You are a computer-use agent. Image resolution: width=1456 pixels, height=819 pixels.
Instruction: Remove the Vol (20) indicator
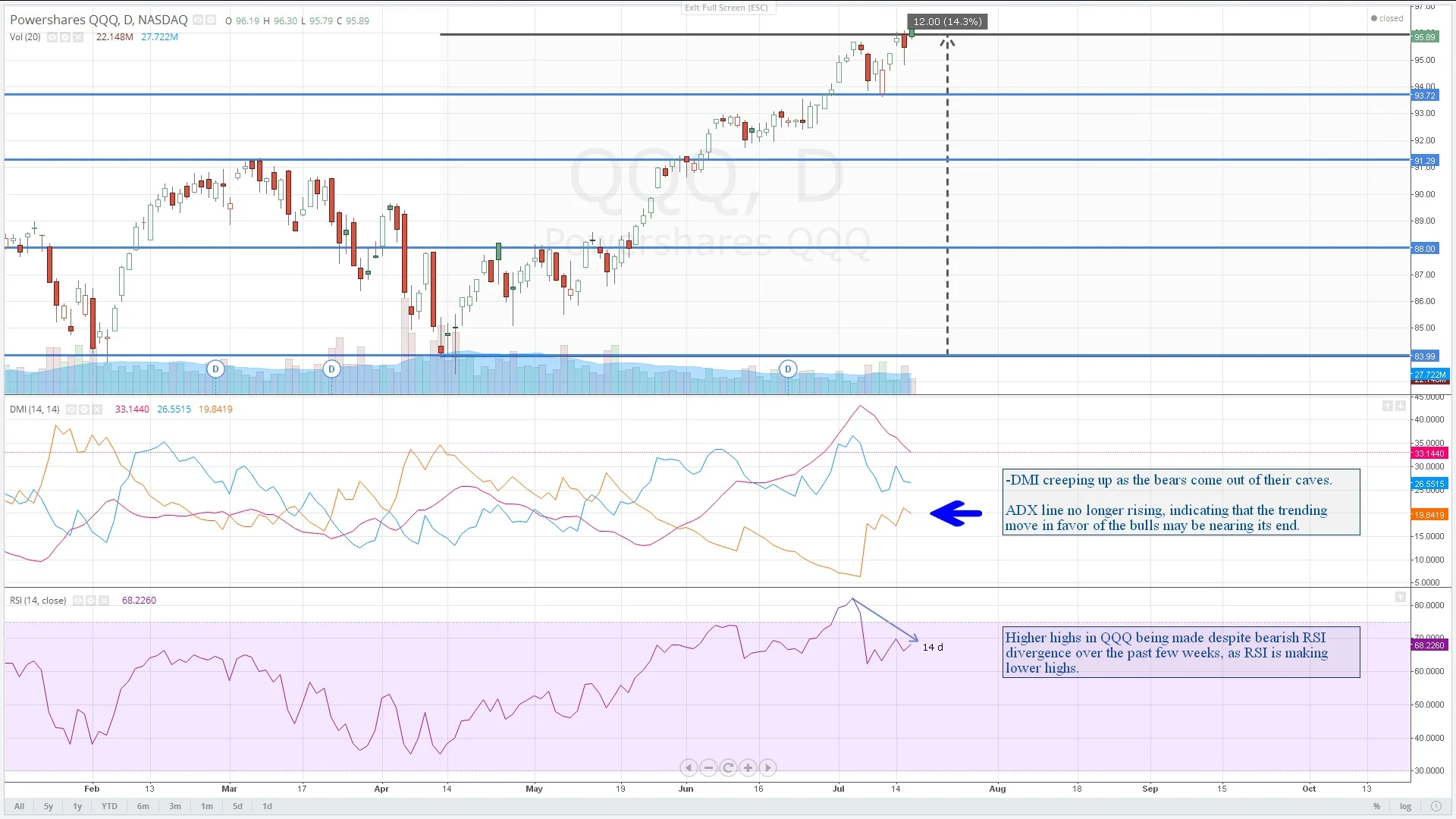[77, 37]
